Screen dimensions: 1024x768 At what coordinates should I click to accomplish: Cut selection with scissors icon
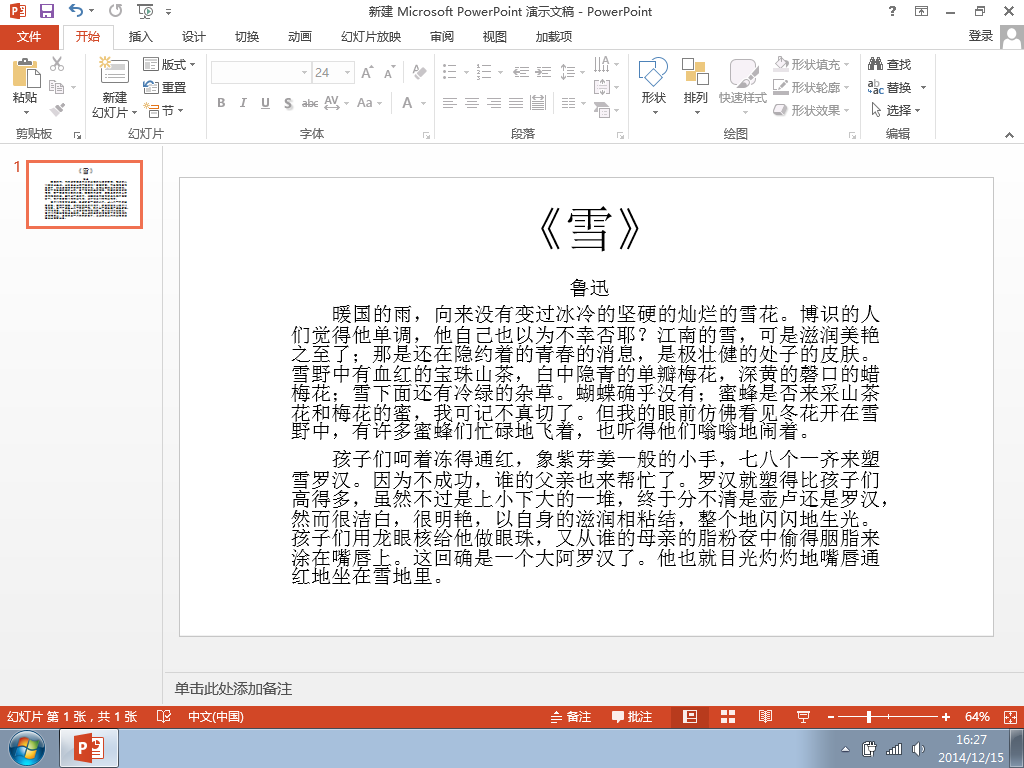[57, 63]
